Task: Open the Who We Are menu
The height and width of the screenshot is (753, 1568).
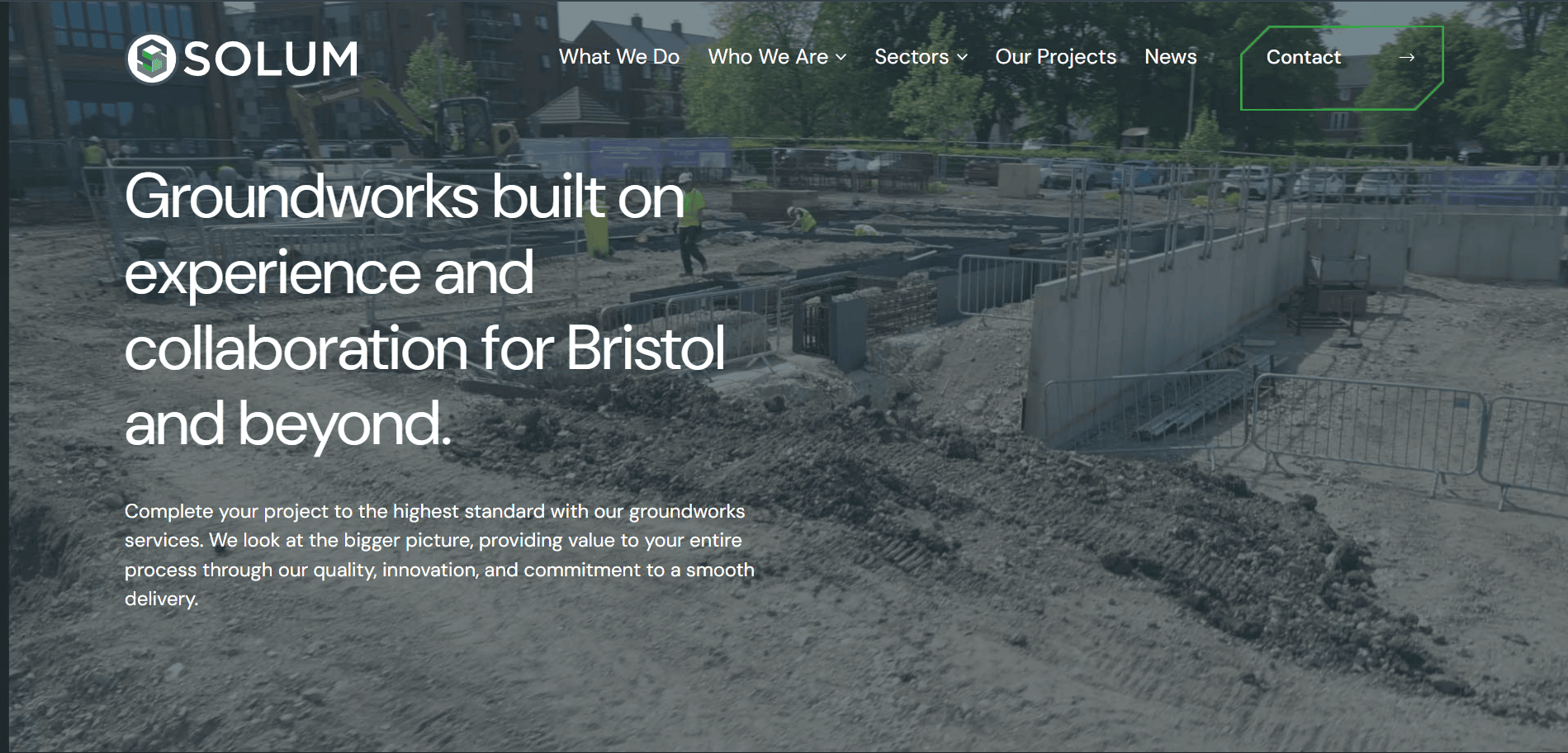Action: pyautogui.click(x=768, y=57)
